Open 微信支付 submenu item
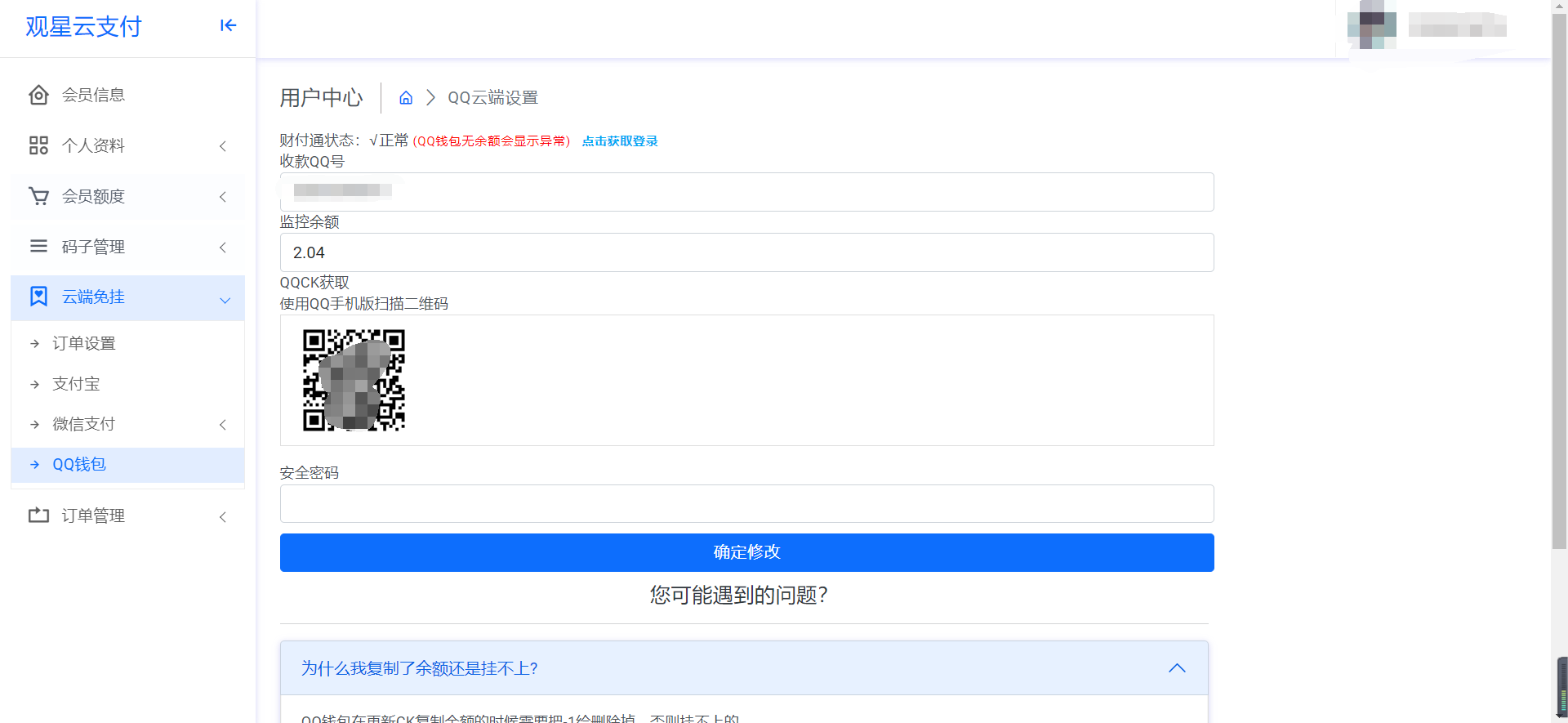This screenshot has width=1568, height=723. (x=127, y=424)
